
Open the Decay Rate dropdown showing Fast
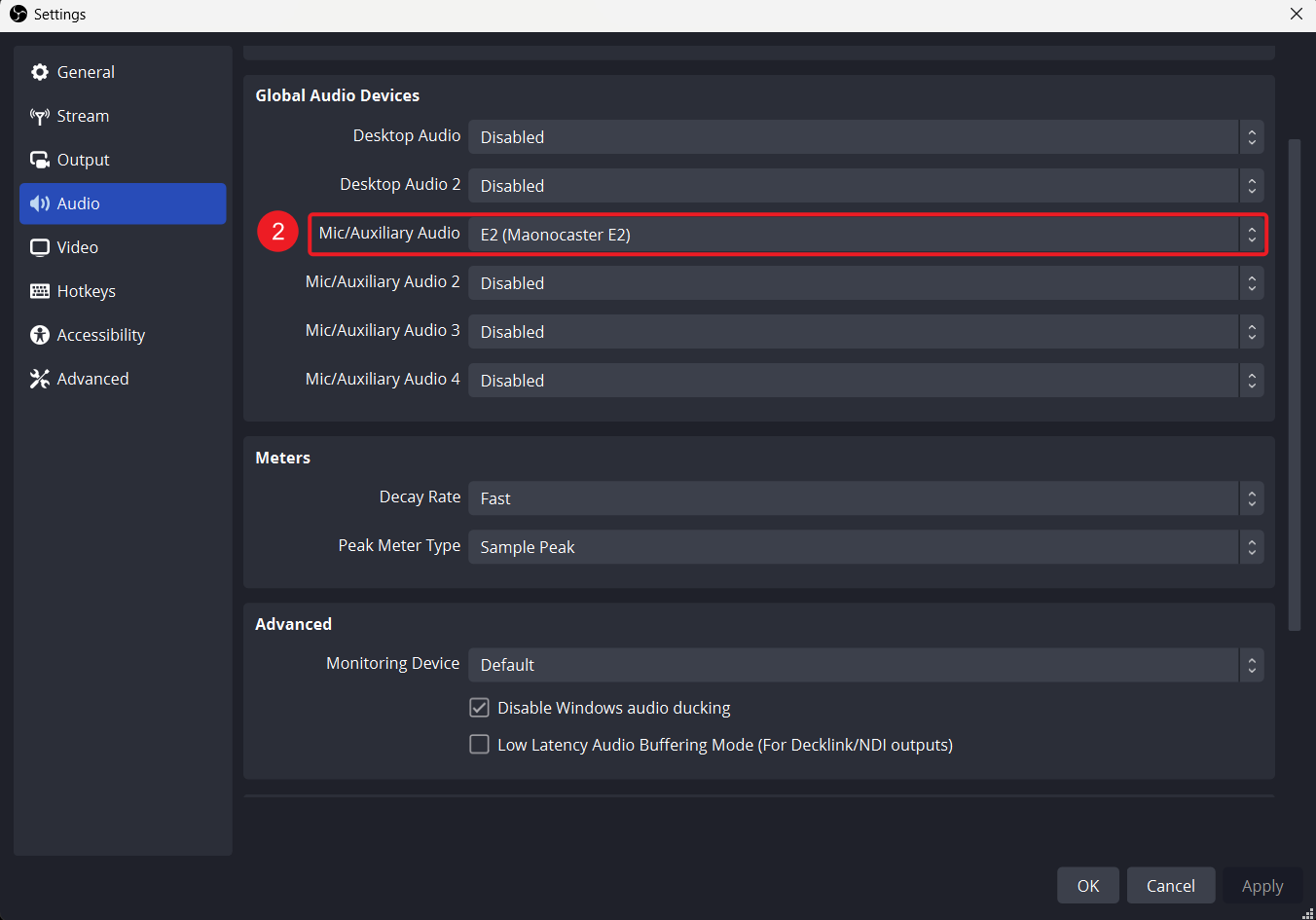pos(861,497)
